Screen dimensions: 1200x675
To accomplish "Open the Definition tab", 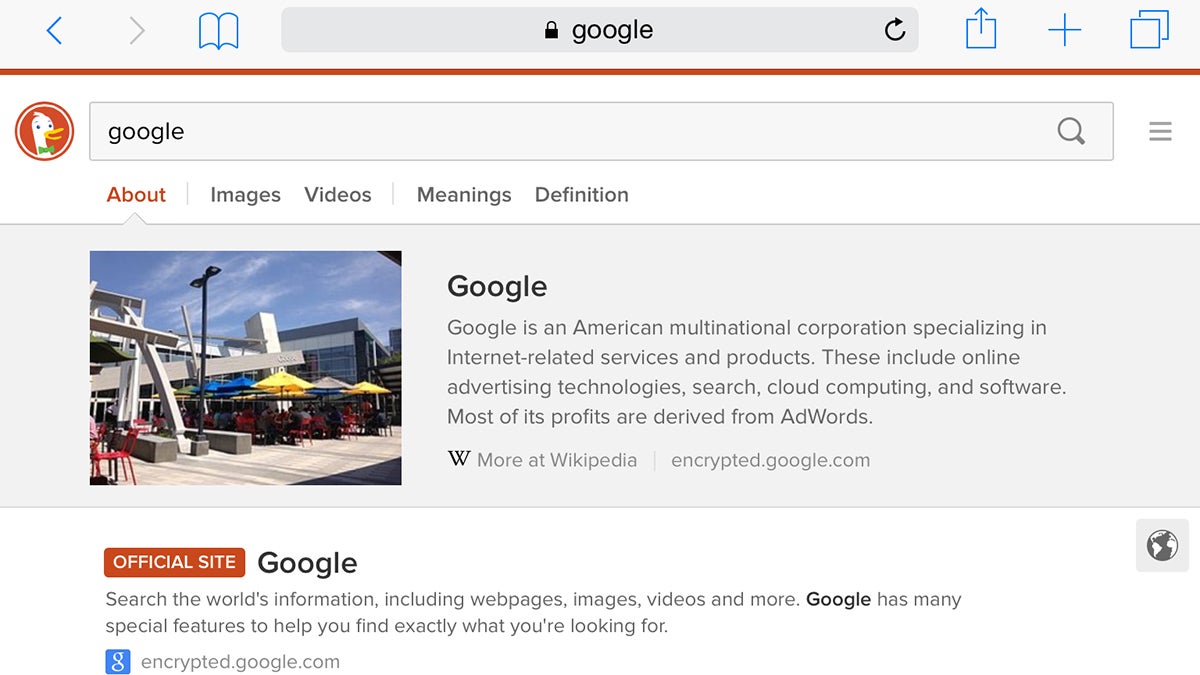I will pos(582,195).
